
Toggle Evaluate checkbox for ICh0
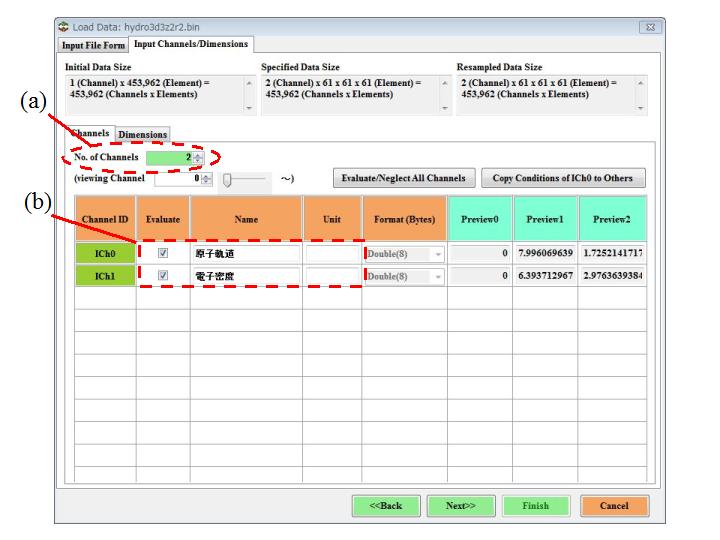point(163,254)
